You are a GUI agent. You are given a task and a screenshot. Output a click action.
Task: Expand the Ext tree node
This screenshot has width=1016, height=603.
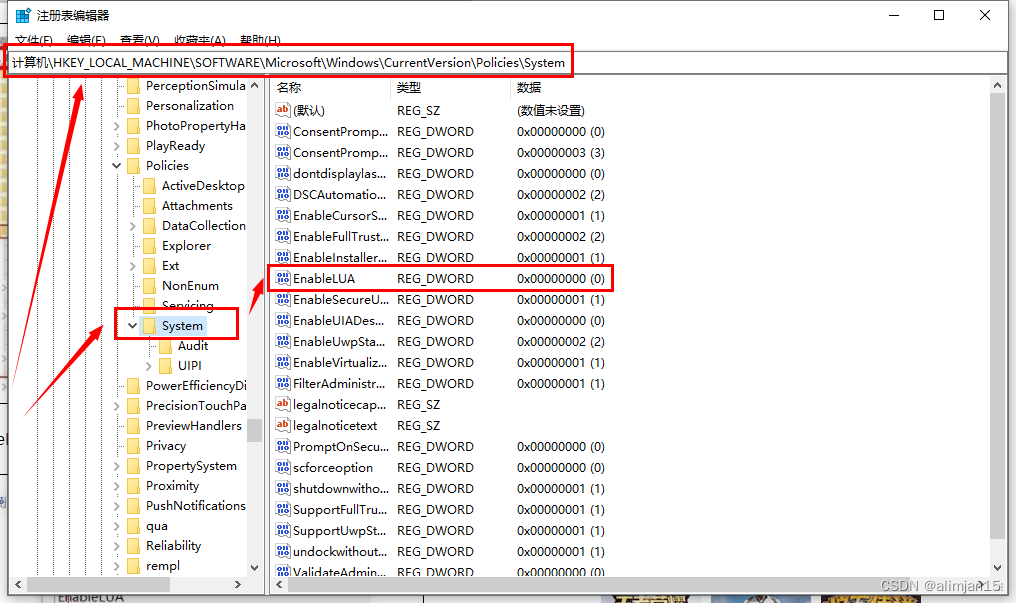click(133, 266)
